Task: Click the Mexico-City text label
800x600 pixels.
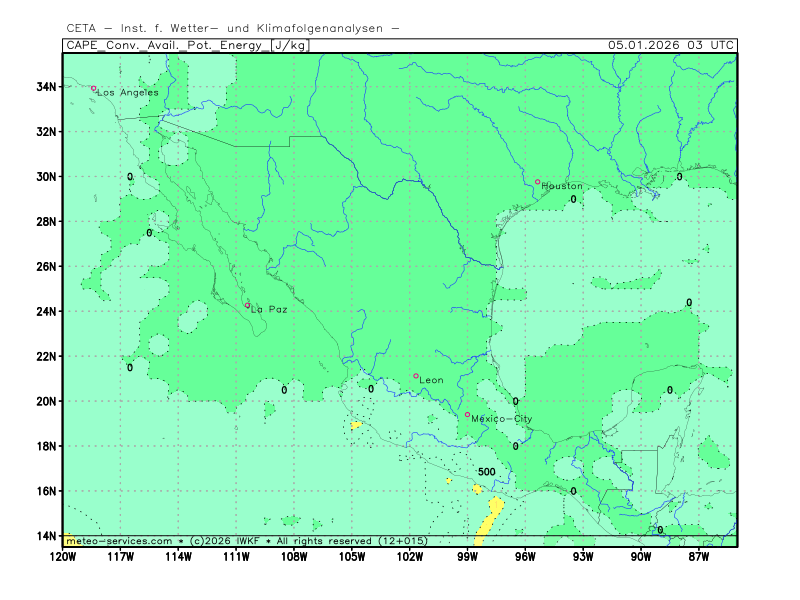Action: click(x=502, y=419)
